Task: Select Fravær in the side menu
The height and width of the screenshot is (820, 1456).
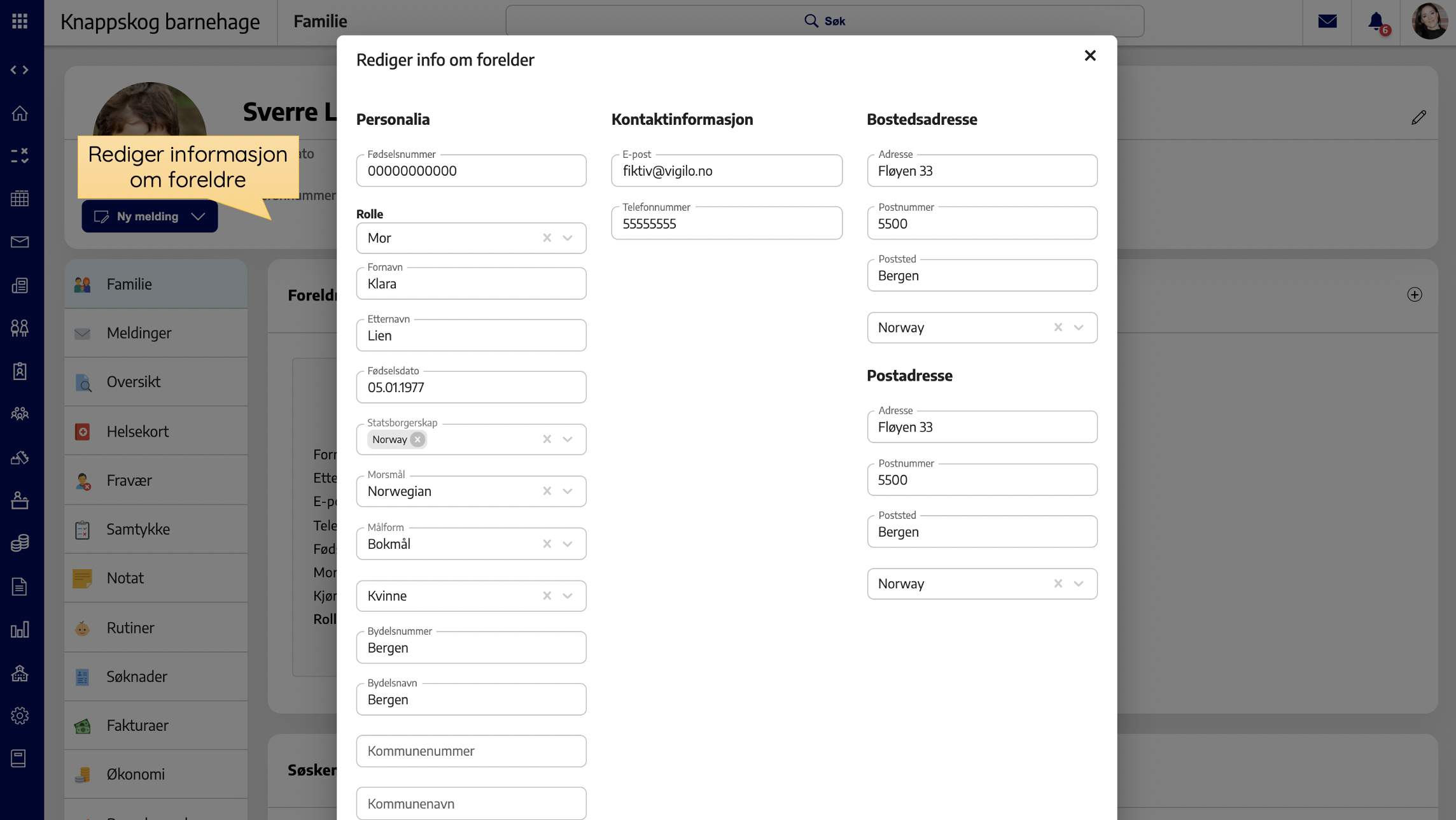Action: click(156, 481)
